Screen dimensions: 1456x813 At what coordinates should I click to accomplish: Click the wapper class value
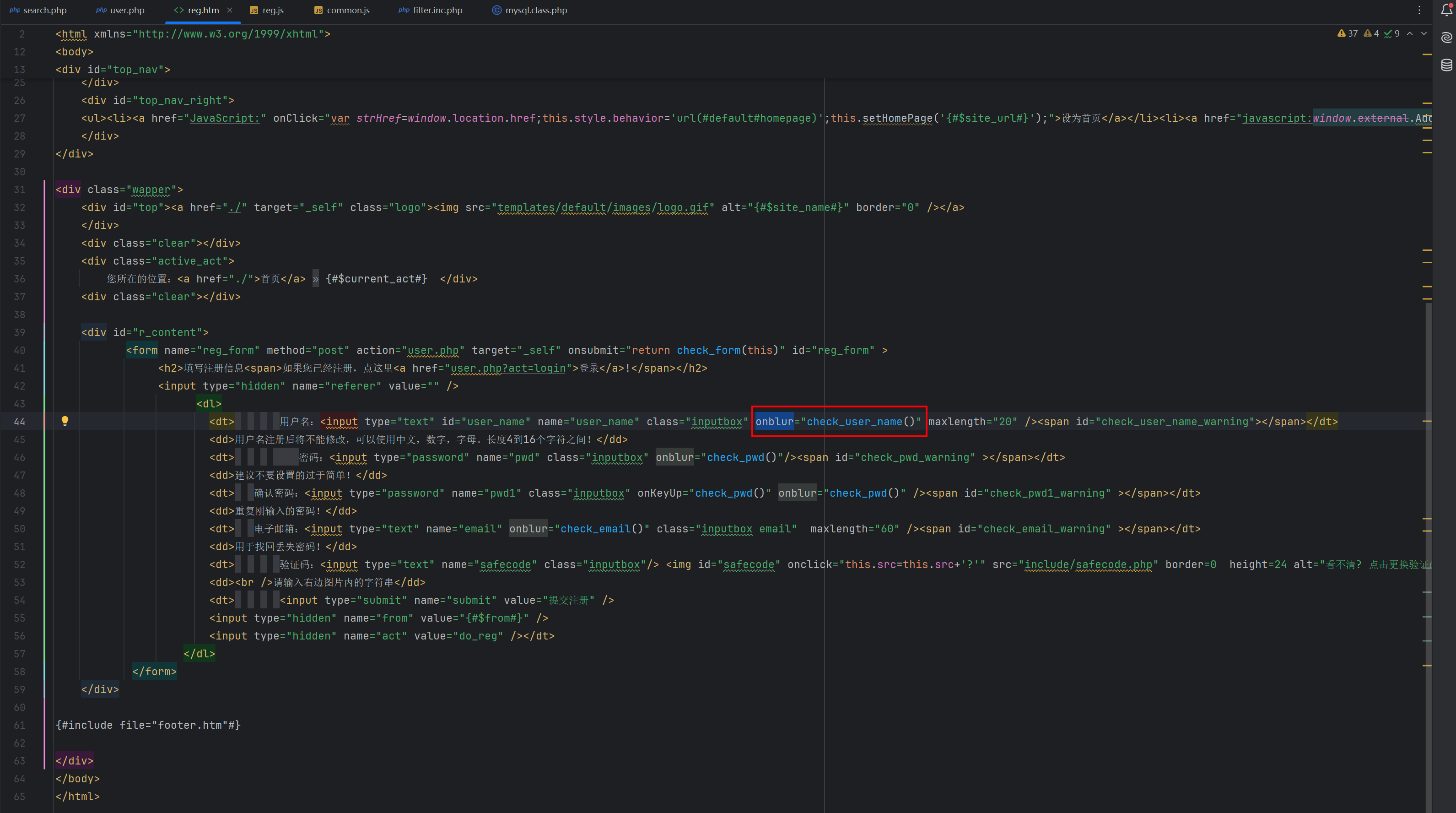click(151, 190)
